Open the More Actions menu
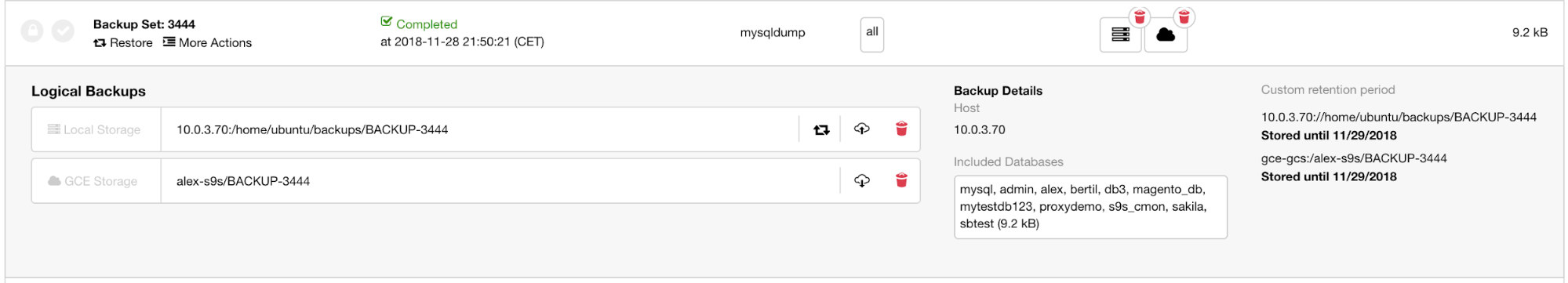 click(x=208, y=43)
